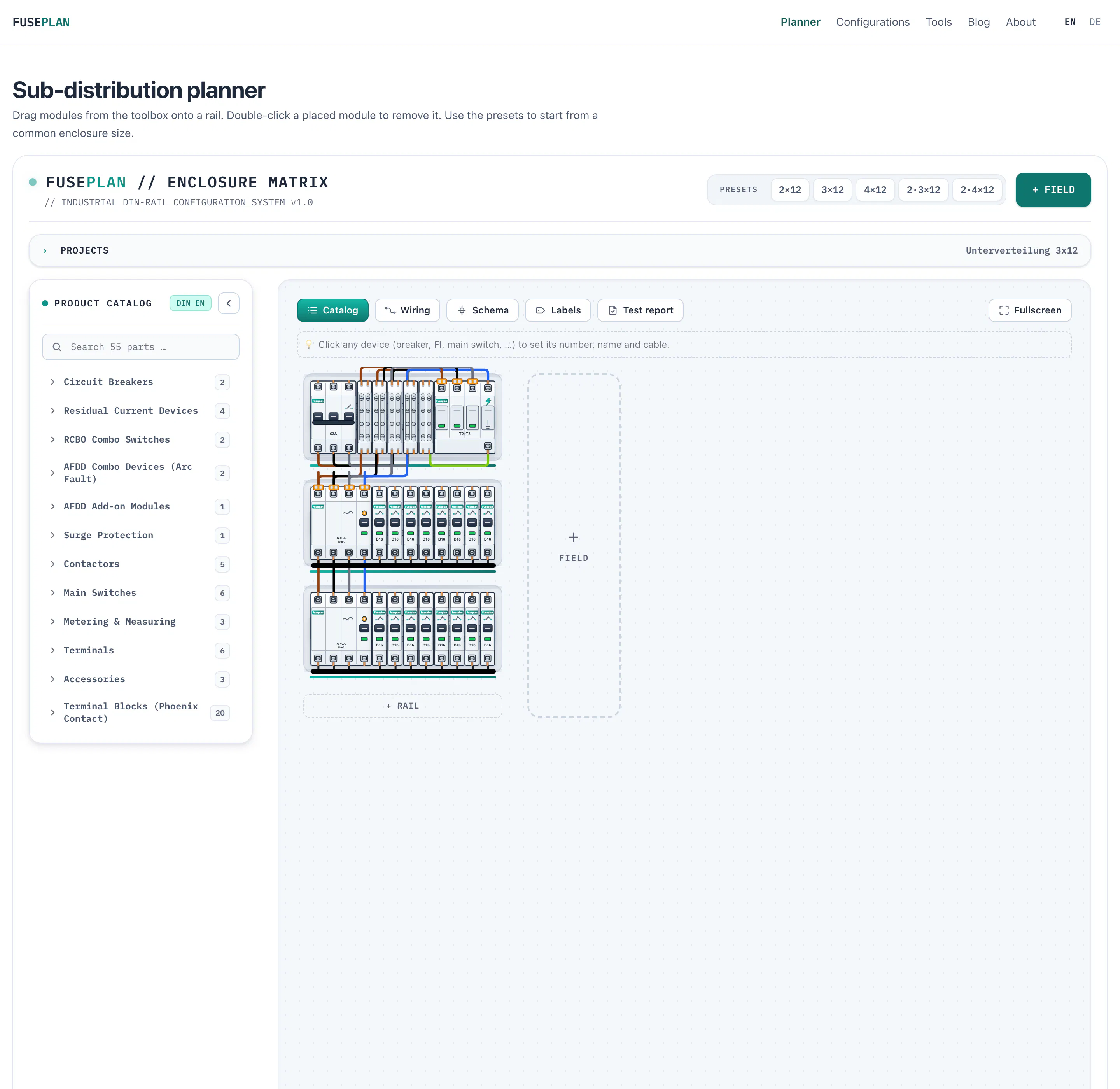The width and height of the screenshot is (1120, 1089).
Task: Select the fifth B16 breaker on the middle rail
Action: tap(442, 523)
